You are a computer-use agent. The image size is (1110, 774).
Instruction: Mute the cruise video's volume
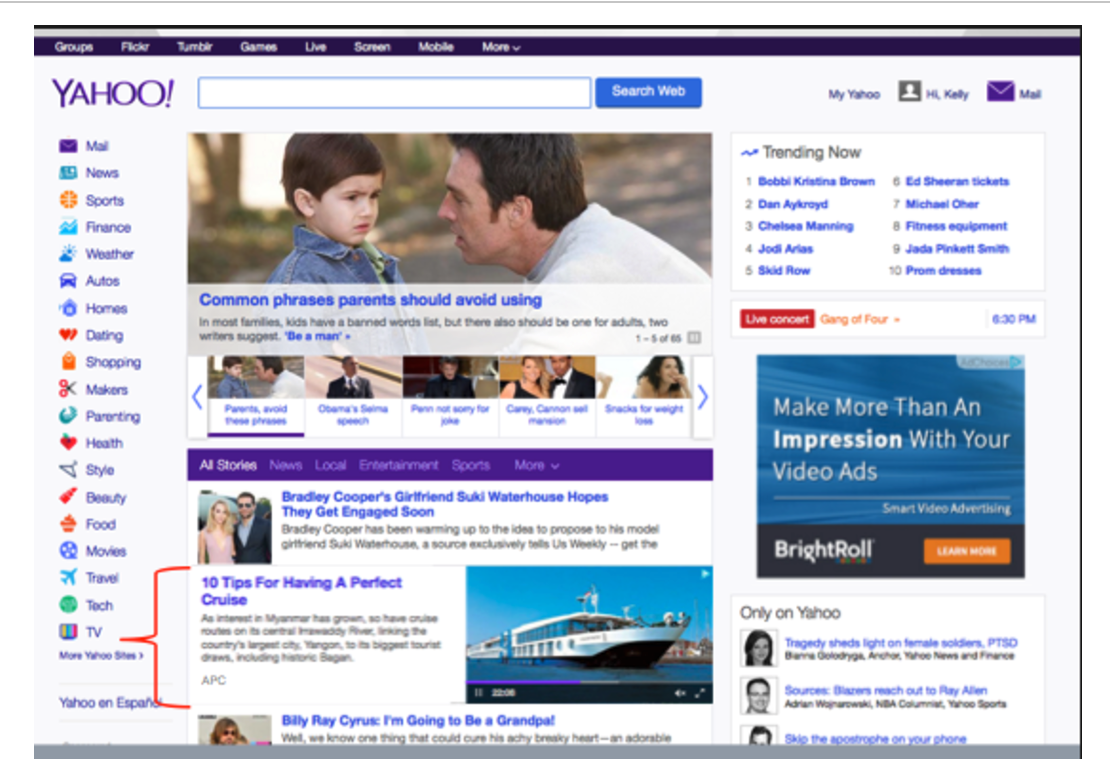click(680, 691)
